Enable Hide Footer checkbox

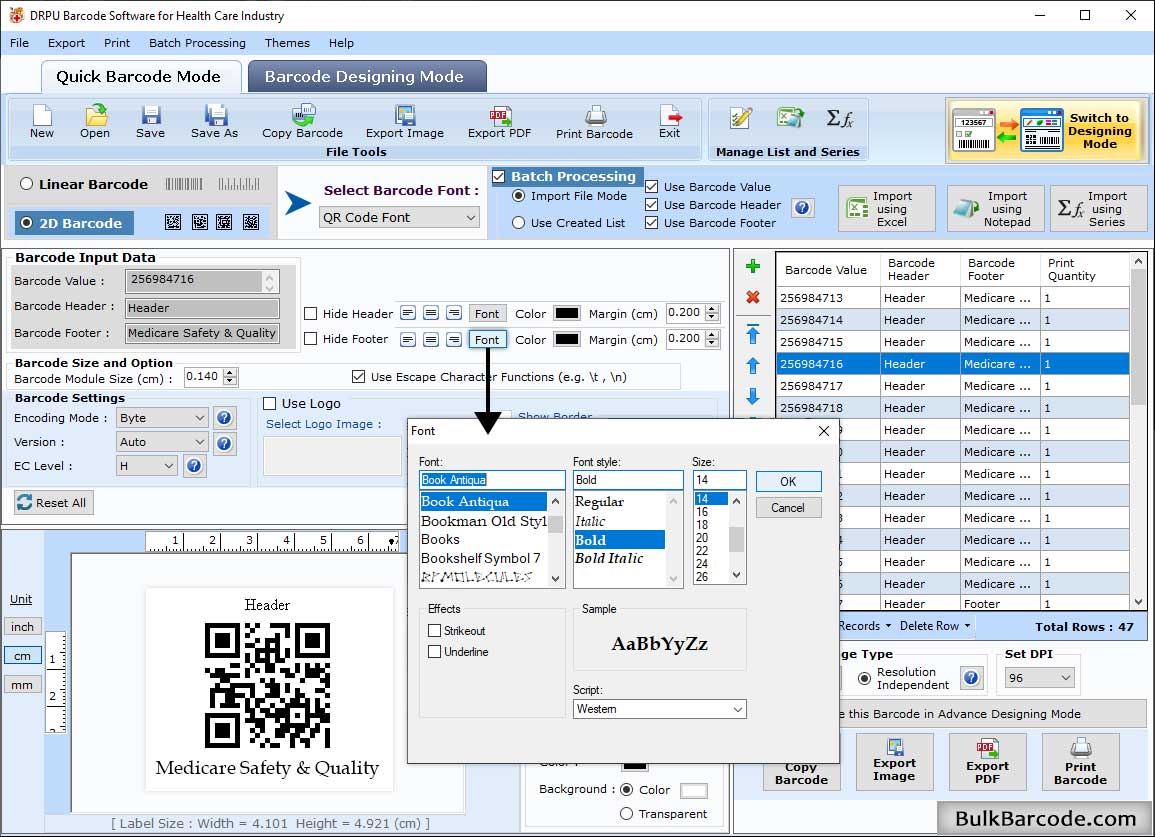pos(311,339)
